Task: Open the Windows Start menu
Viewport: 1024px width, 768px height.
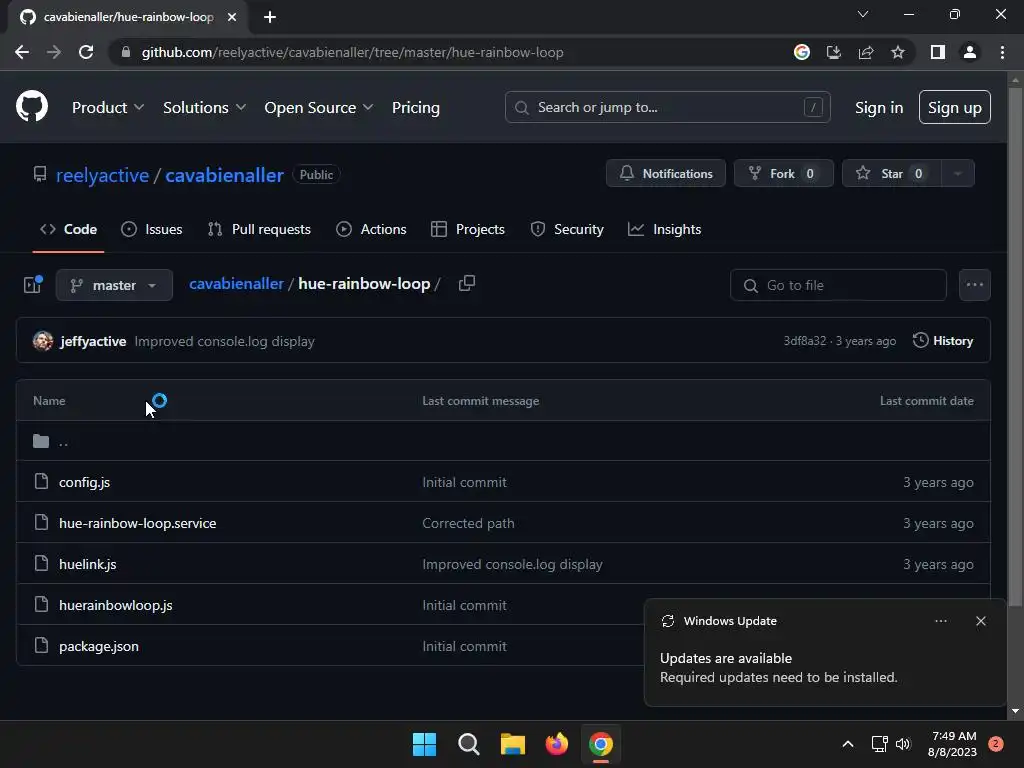Action: [x=424, y=744]
